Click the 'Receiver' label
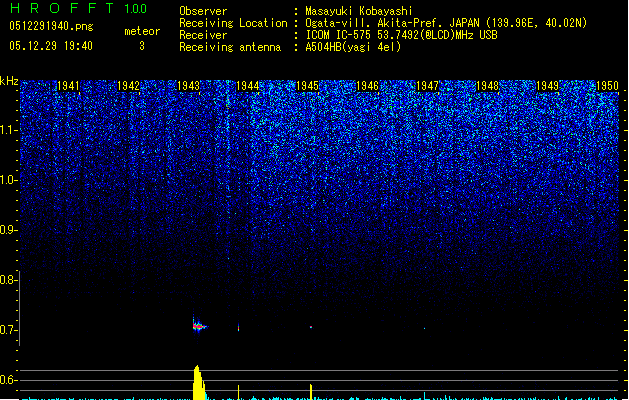The height and width of the screenshot is (400, 629). (203, 35)
